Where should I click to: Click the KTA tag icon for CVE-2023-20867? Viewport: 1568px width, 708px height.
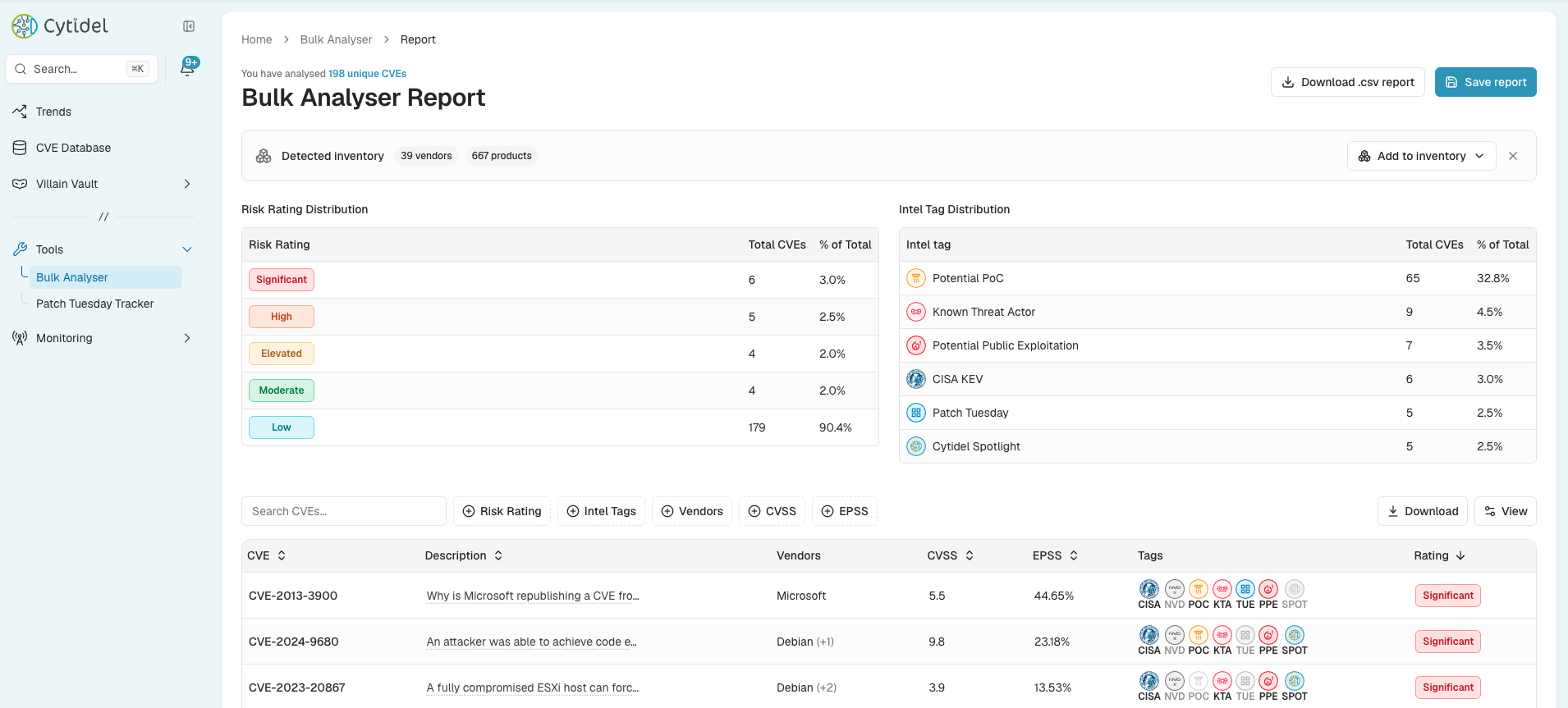point(1222,681)
